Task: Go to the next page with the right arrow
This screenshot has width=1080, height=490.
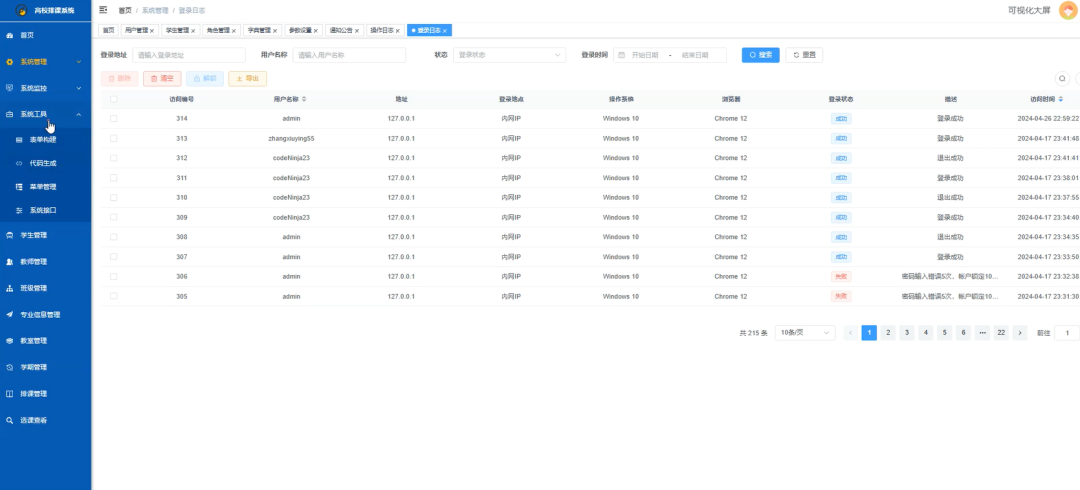Action: 1020,333
